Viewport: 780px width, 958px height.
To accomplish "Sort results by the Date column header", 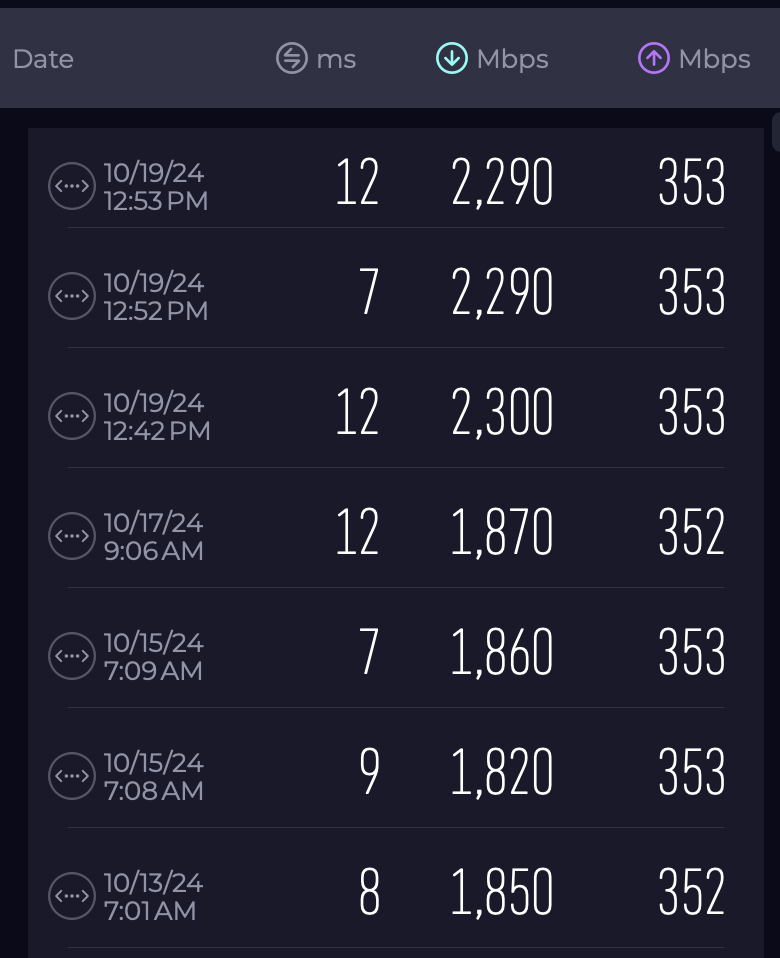I will coord(43,59).
